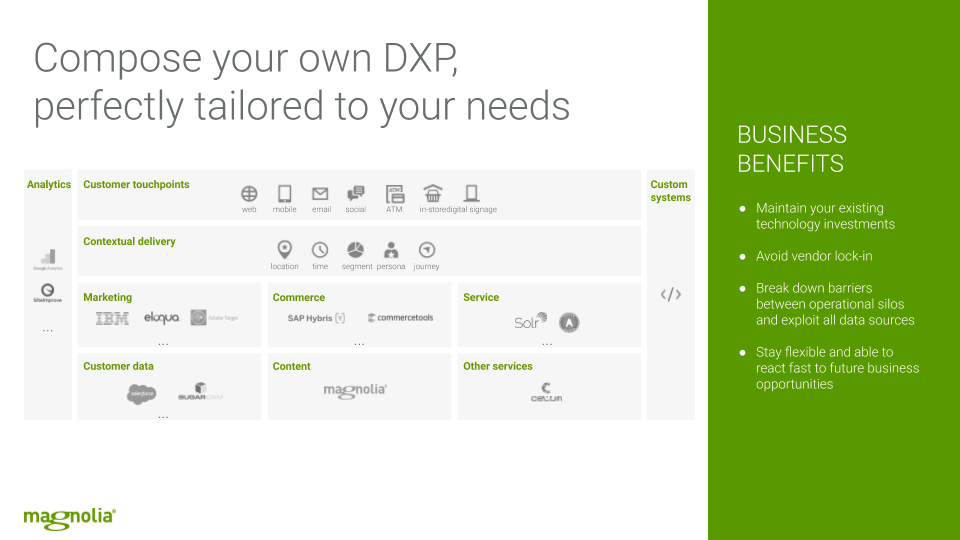Image resolution: width=960 pixels, height=540 pixels.
Task: Click the digital signage icon
Action: pyautogui.click(x=472, y=194)
